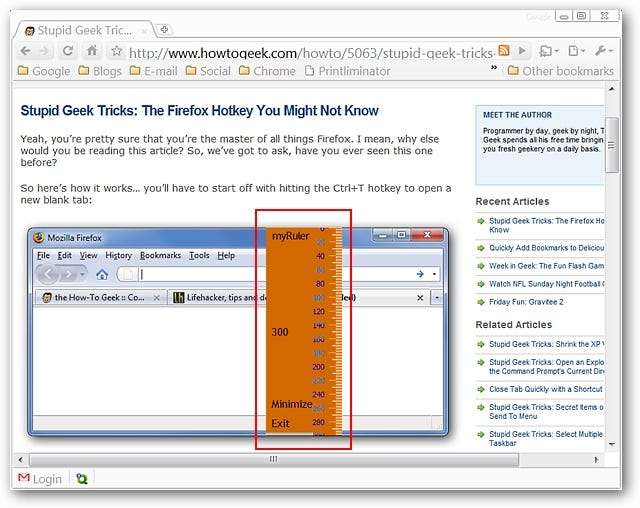Screen dimensions: 640x508
Task: Open the Help menu in Firefox
Action: 226,256
